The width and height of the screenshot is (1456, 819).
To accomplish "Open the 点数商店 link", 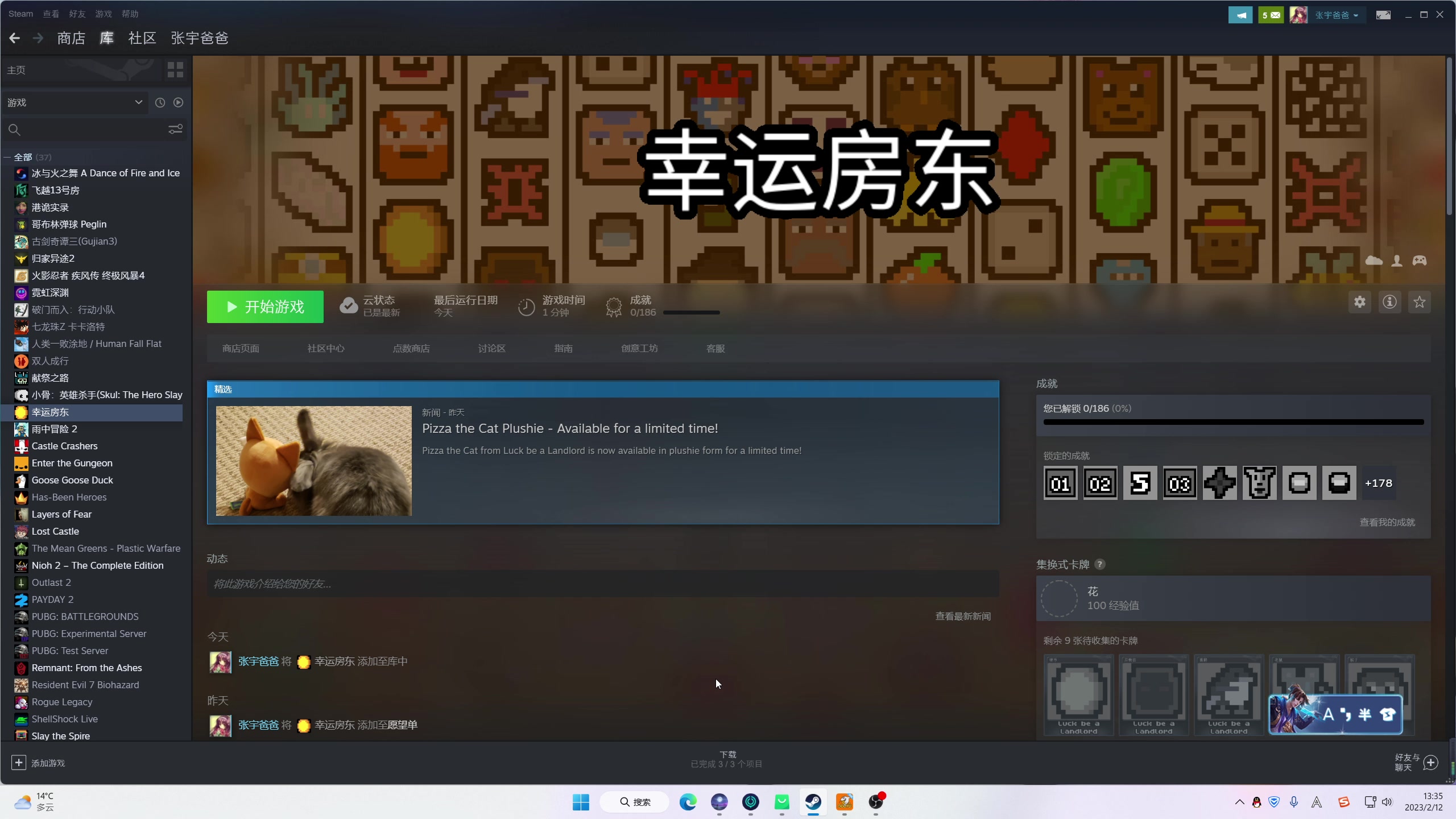I will tap(411, 348).
